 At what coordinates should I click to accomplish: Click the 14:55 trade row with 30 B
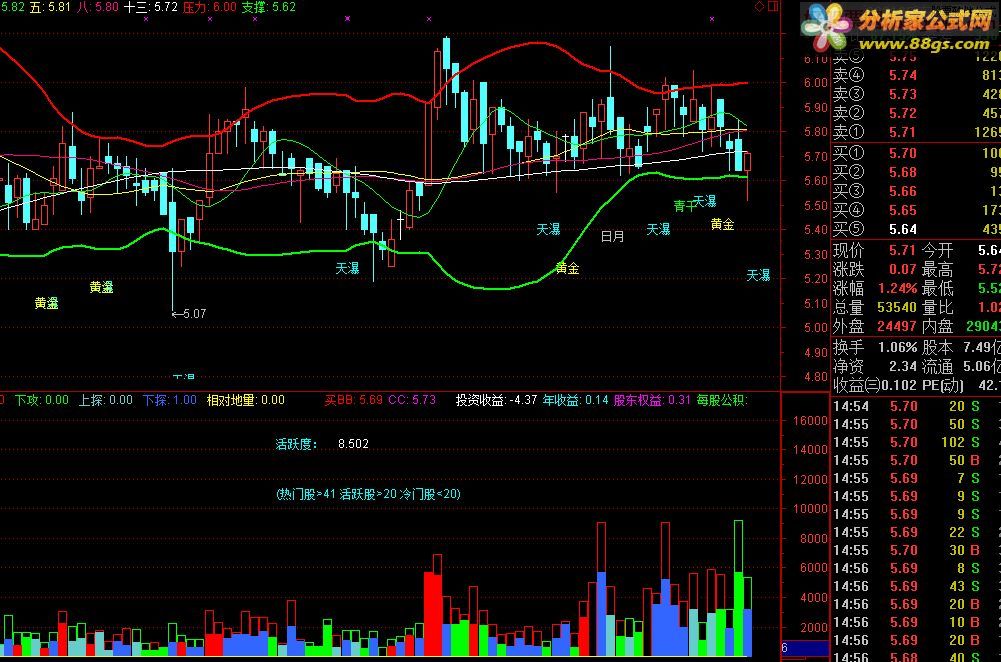(x=916, y=550)
